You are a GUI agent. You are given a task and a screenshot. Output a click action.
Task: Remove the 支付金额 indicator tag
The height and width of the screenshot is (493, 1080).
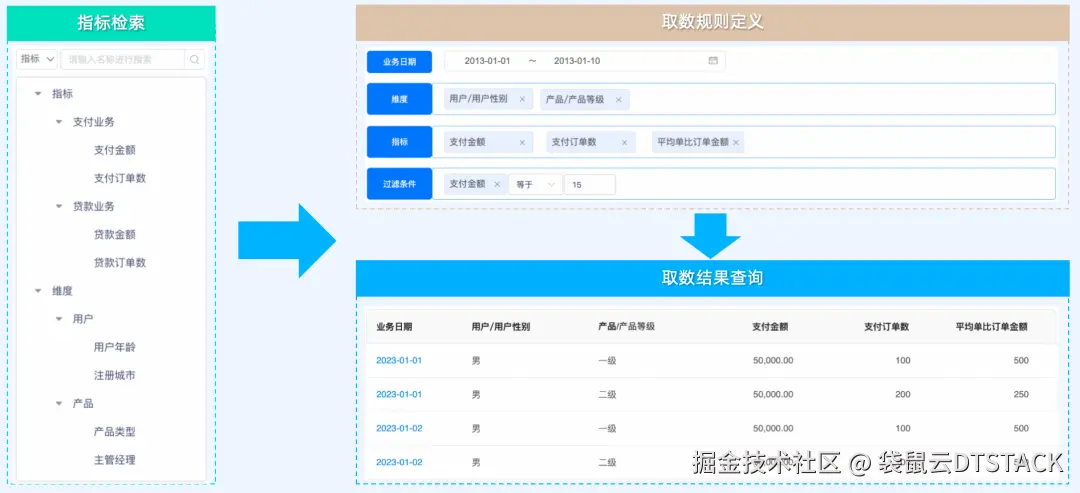tap(522, 143)
